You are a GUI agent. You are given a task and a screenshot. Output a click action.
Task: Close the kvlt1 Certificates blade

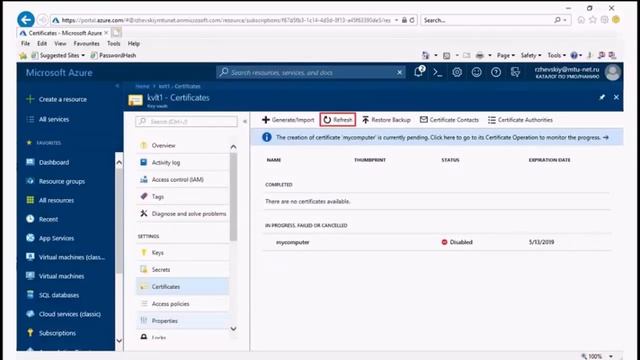click(x=616, y=97)
